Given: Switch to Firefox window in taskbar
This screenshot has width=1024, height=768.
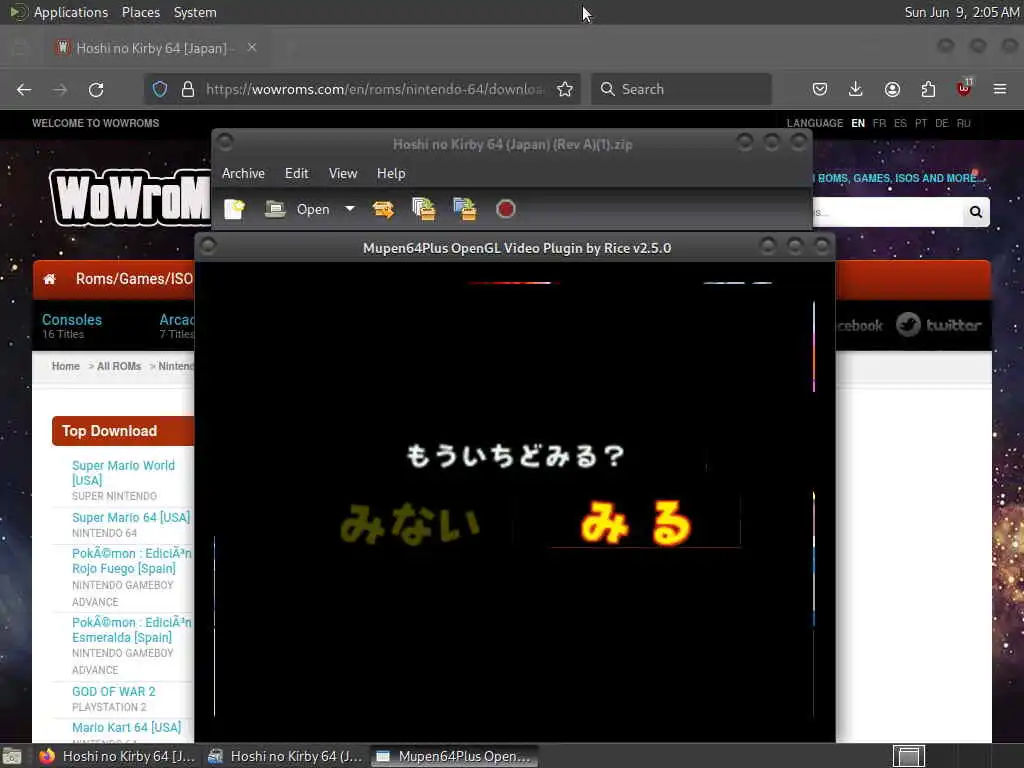Looking at the screenshot, I should pyautogui.click(x=118, y=756).
